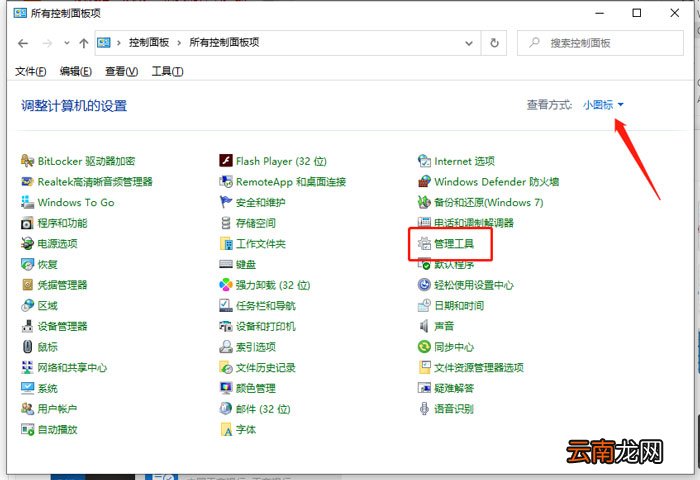Screen dimensions: 700x480
Task: Open the 设备管理器 icon
Action: click(27, 326)
